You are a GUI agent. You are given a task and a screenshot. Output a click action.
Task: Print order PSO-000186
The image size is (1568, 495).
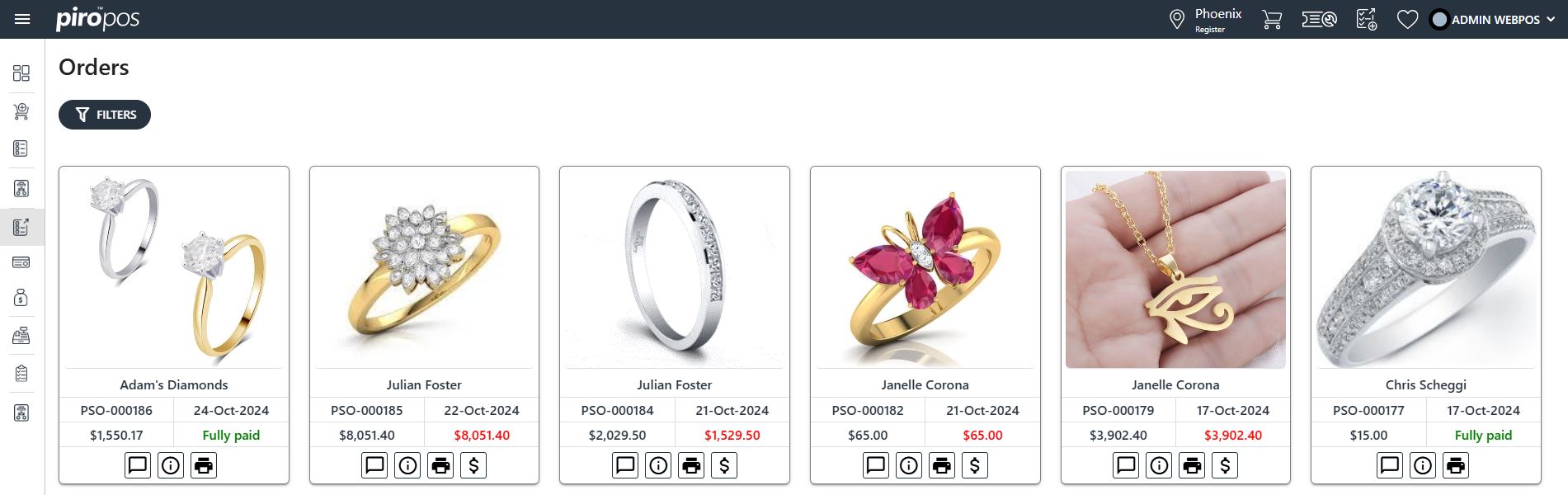tap(204, 465)
